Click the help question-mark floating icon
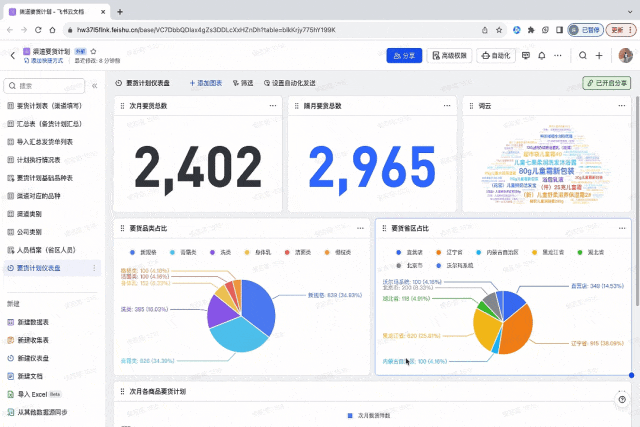Viewport: 640px width, 427px height. pyautogui.click(x=622, y=400)
